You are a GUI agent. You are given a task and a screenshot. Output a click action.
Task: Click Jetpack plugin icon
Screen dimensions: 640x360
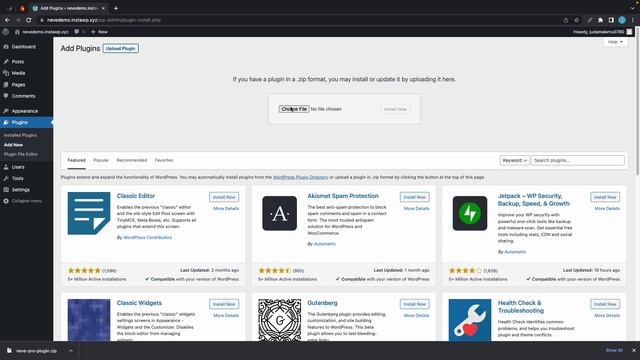[x=470, y=213]
